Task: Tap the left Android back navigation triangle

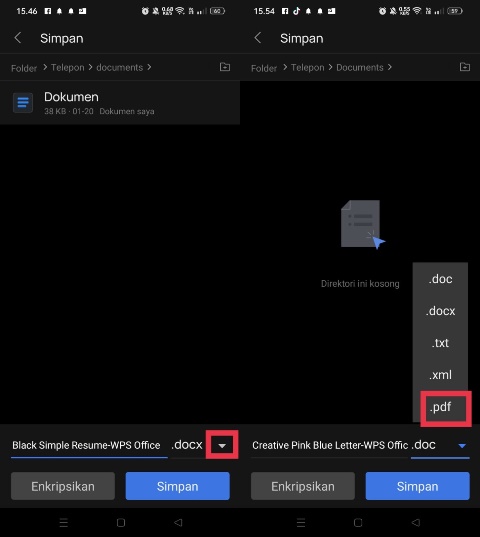Action: click(178, 522)
